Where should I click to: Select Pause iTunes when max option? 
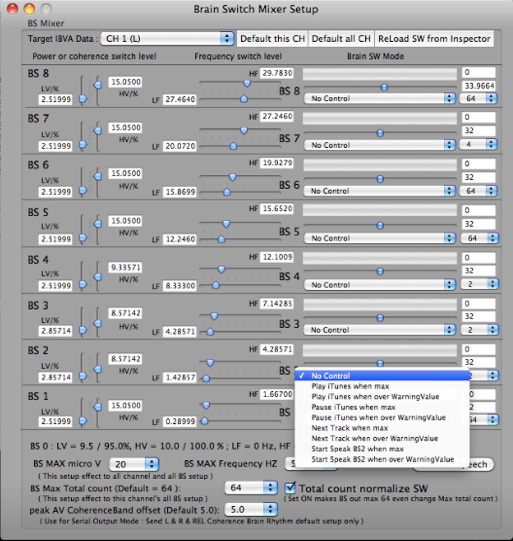point(382,407)
